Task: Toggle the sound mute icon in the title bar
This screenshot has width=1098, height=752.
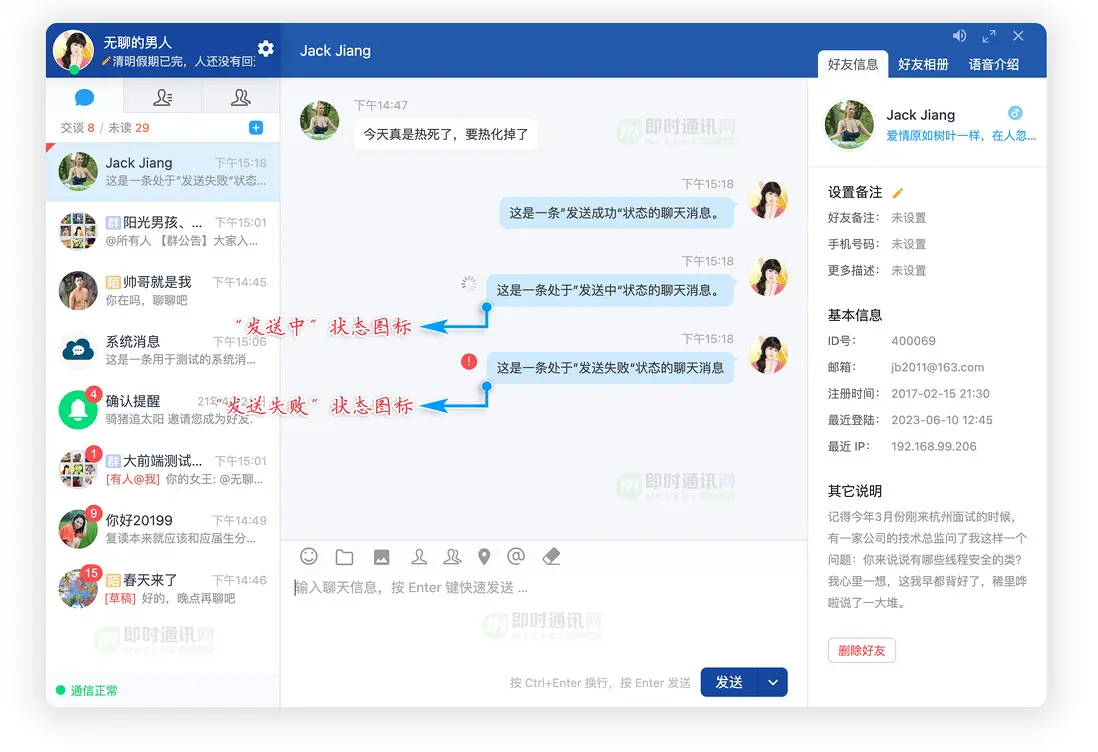Action: pyautogui.click(x=959, y=35)
